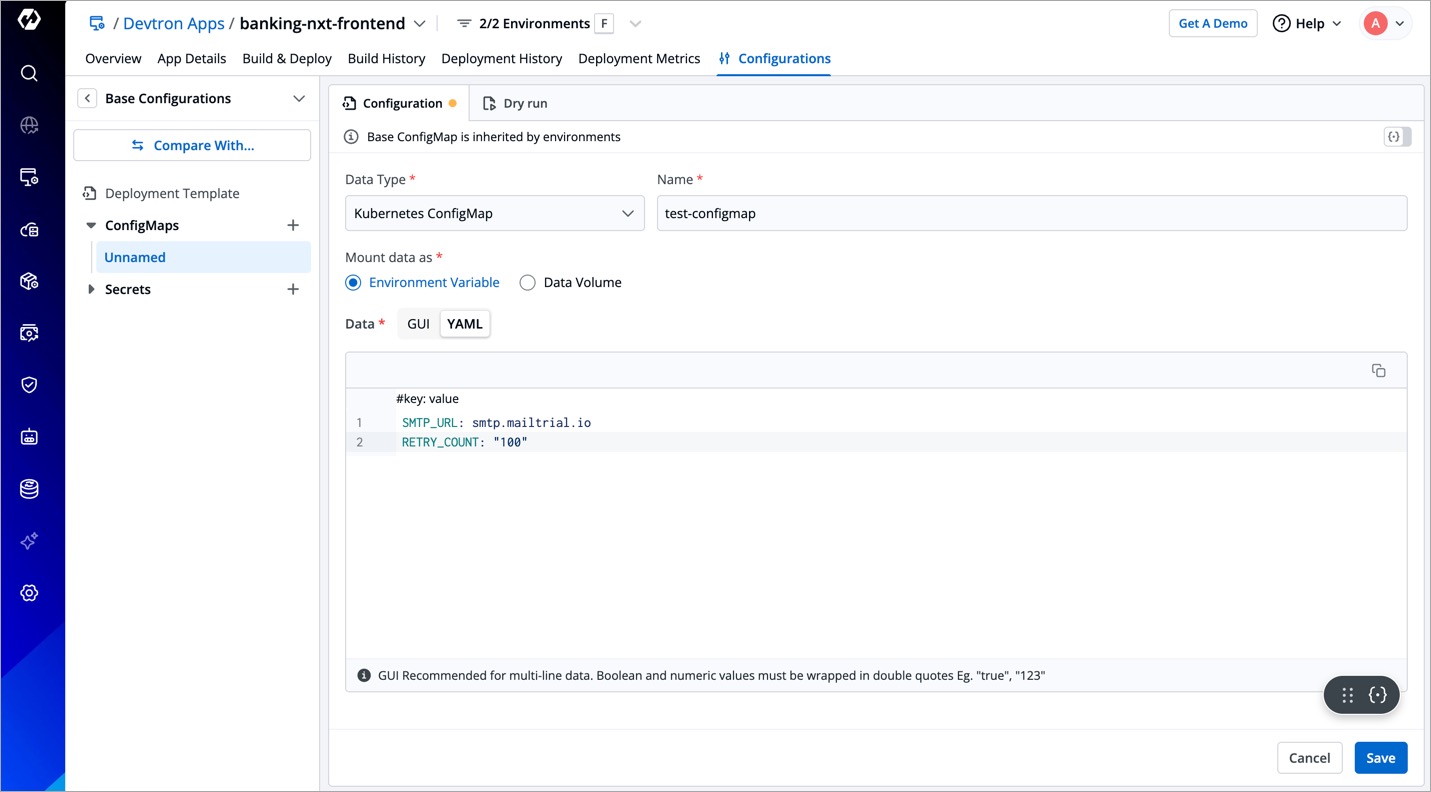Add a new ConfigMap with plus icon
This screenshot has width=1431, height=792.
pyautogui.click(x=293, y=225)
